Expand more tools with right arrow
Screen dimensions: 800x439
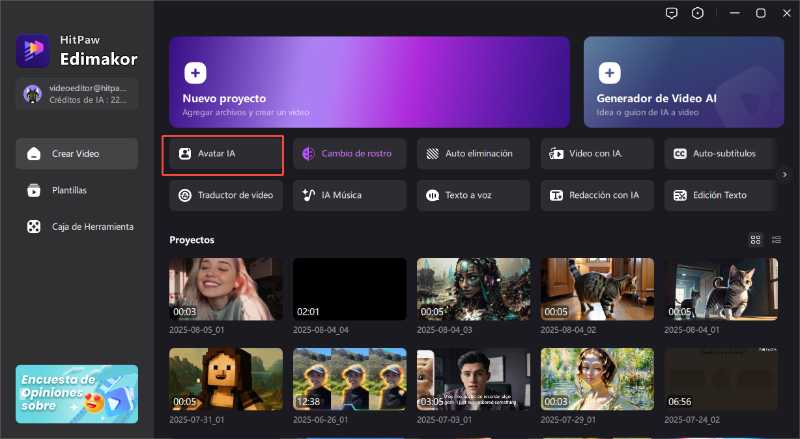coord(785,174)
